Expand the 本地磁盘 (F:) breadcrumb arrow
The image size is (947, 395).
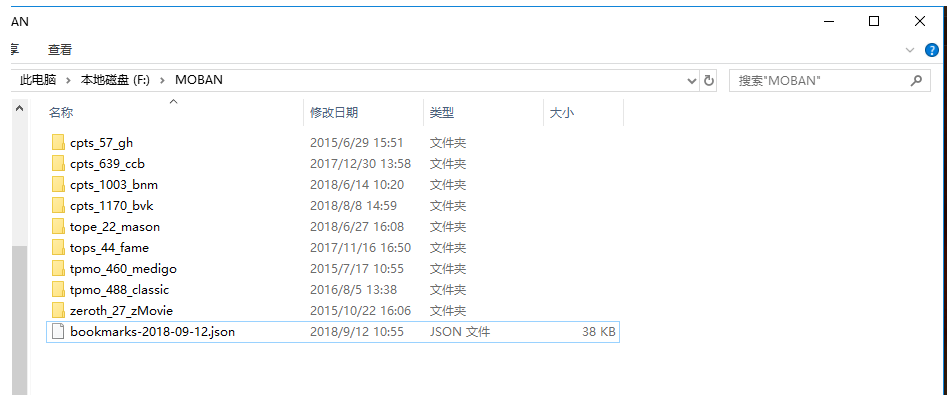click(162, 80)
